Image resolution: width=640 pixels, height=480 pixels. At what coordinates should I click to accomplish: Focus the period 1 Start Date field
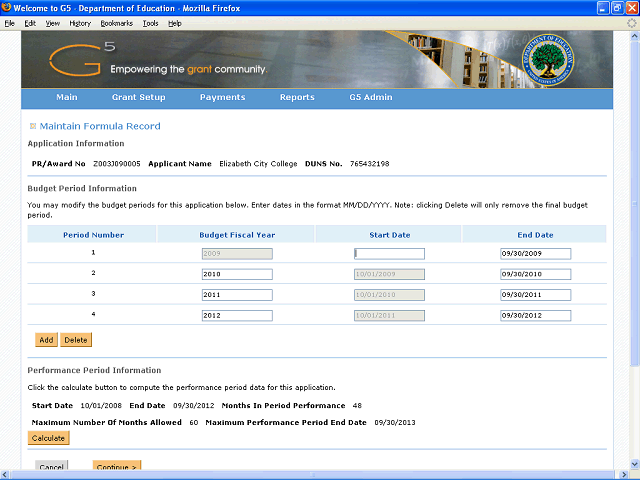point(389,253)
